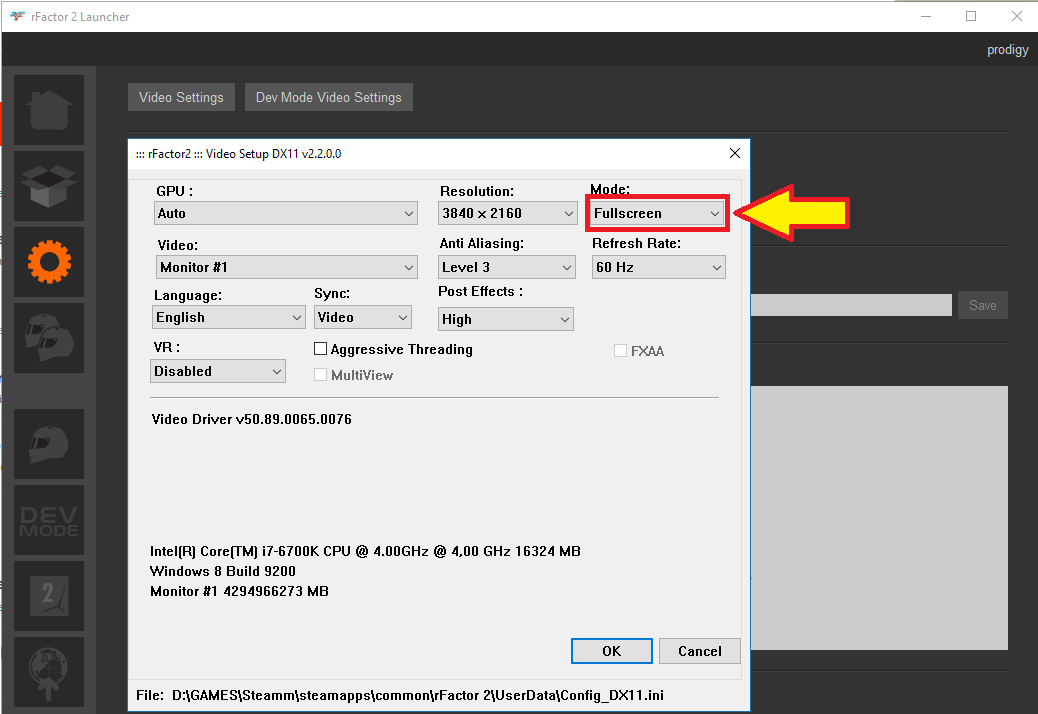
Task: Open the two-helmets multiplayer icon
Action: tap(49, 338)
